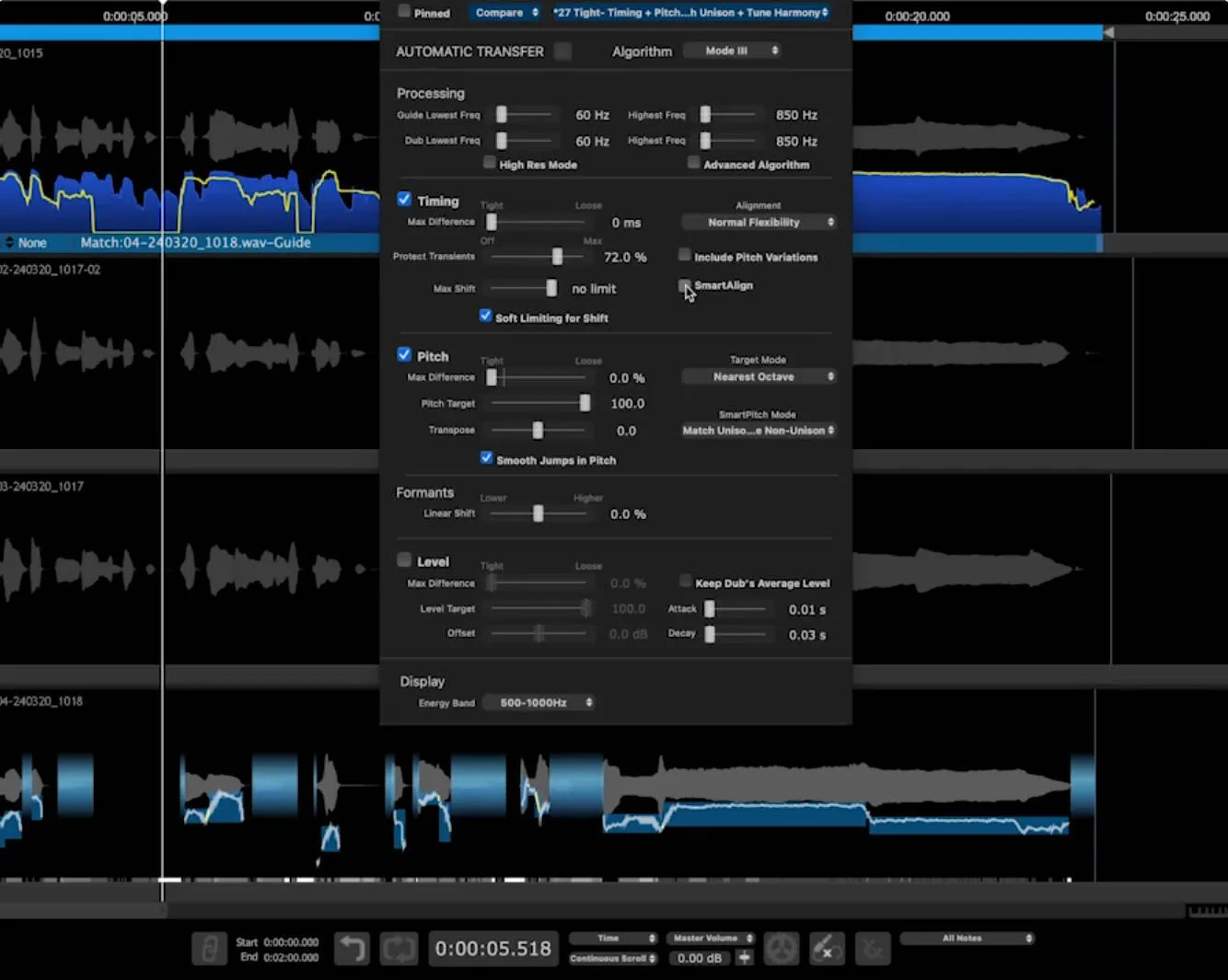Click the time display showing 0:00:05.518

pyautogui.click(x=493, y=949)
